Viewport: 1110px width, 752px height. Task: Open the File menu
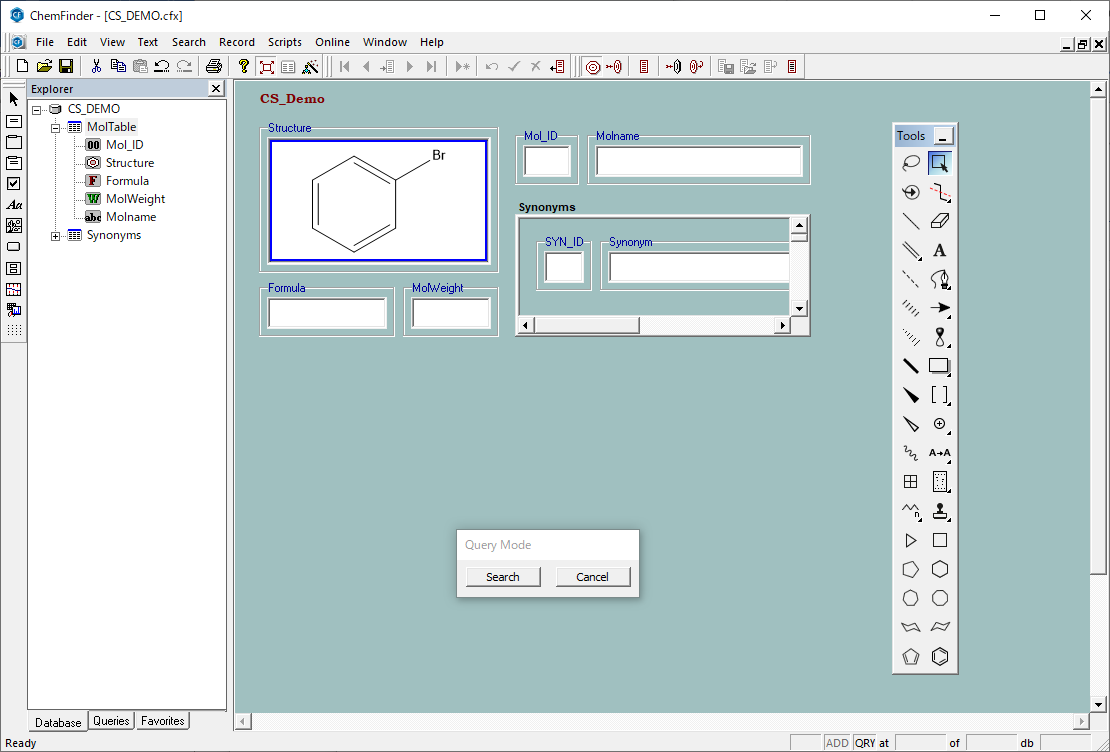45,42
